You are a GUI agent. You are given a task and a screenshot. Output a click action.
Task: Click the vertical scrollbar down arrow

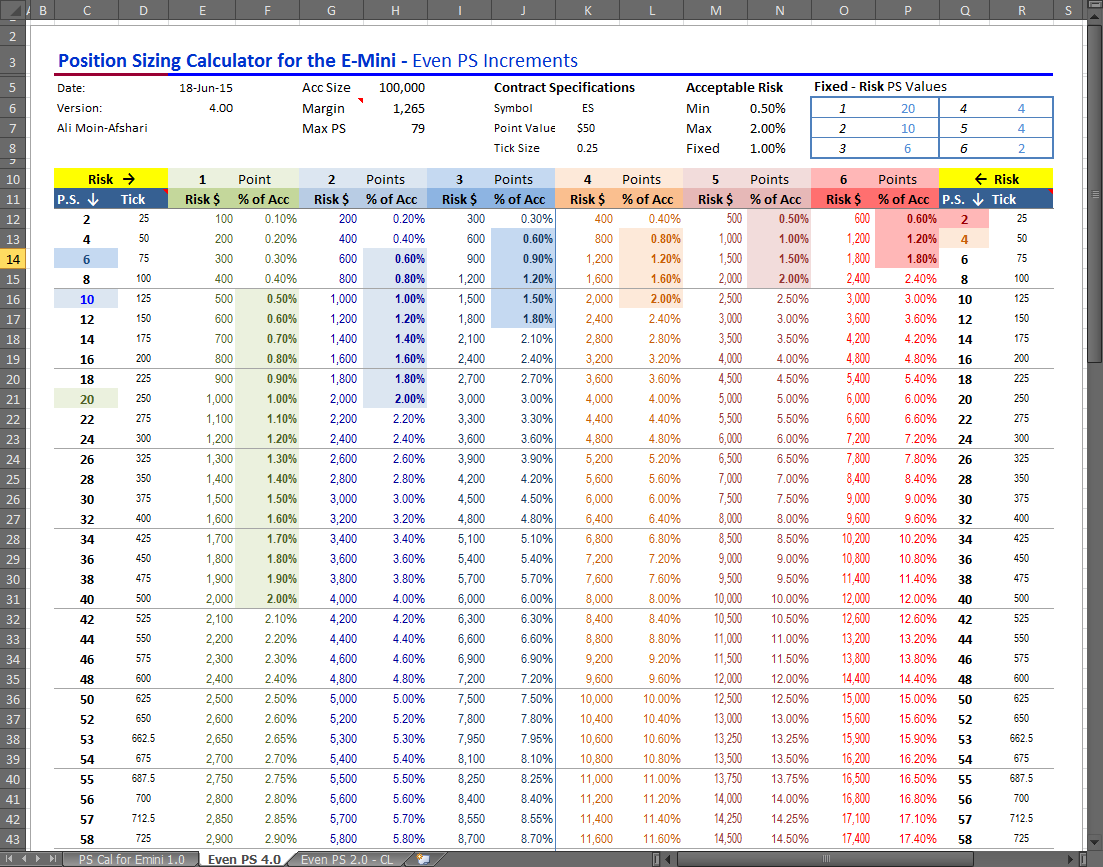tap(1094, 842)
